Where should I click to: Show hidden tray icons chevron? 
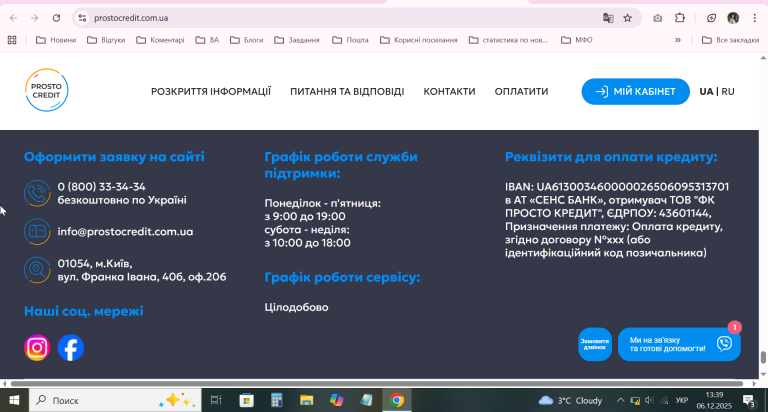pos(620,400)
